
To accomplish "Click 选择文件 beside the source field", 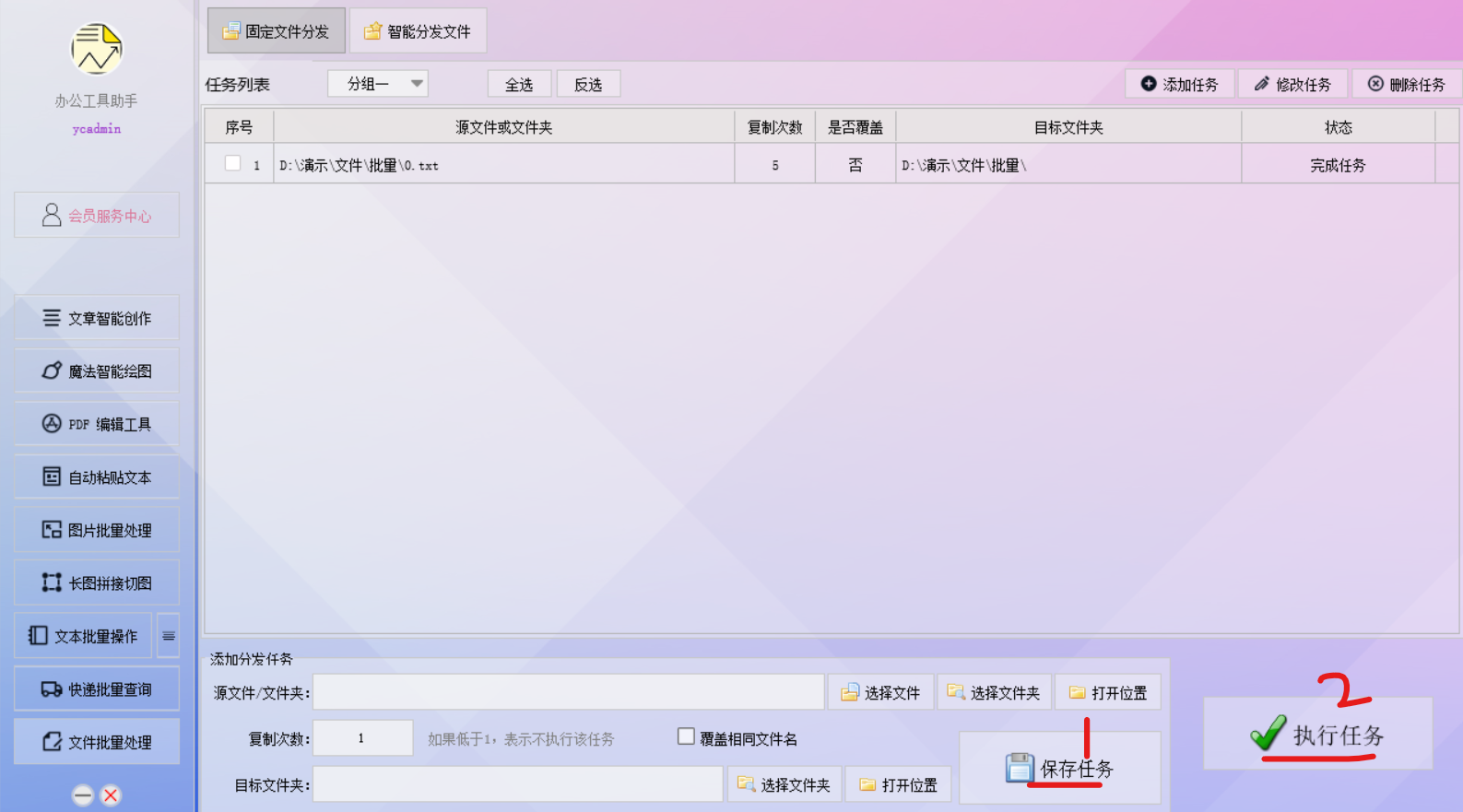I will (880, 692).
